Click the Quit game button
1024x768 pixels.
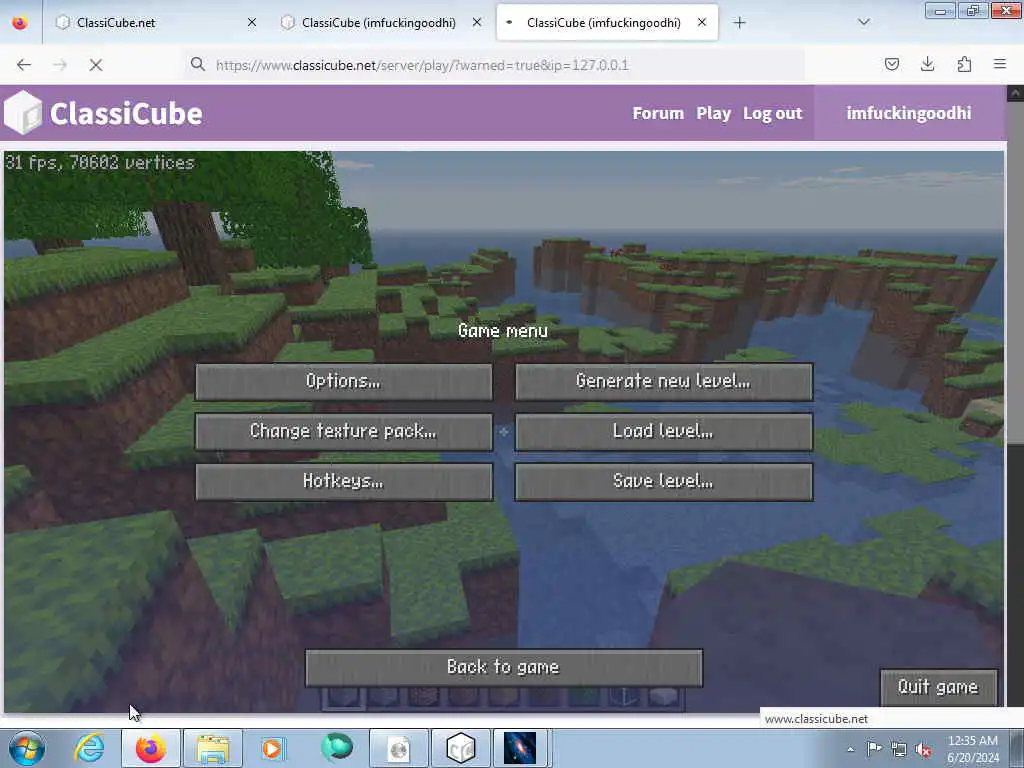(938, 687)
